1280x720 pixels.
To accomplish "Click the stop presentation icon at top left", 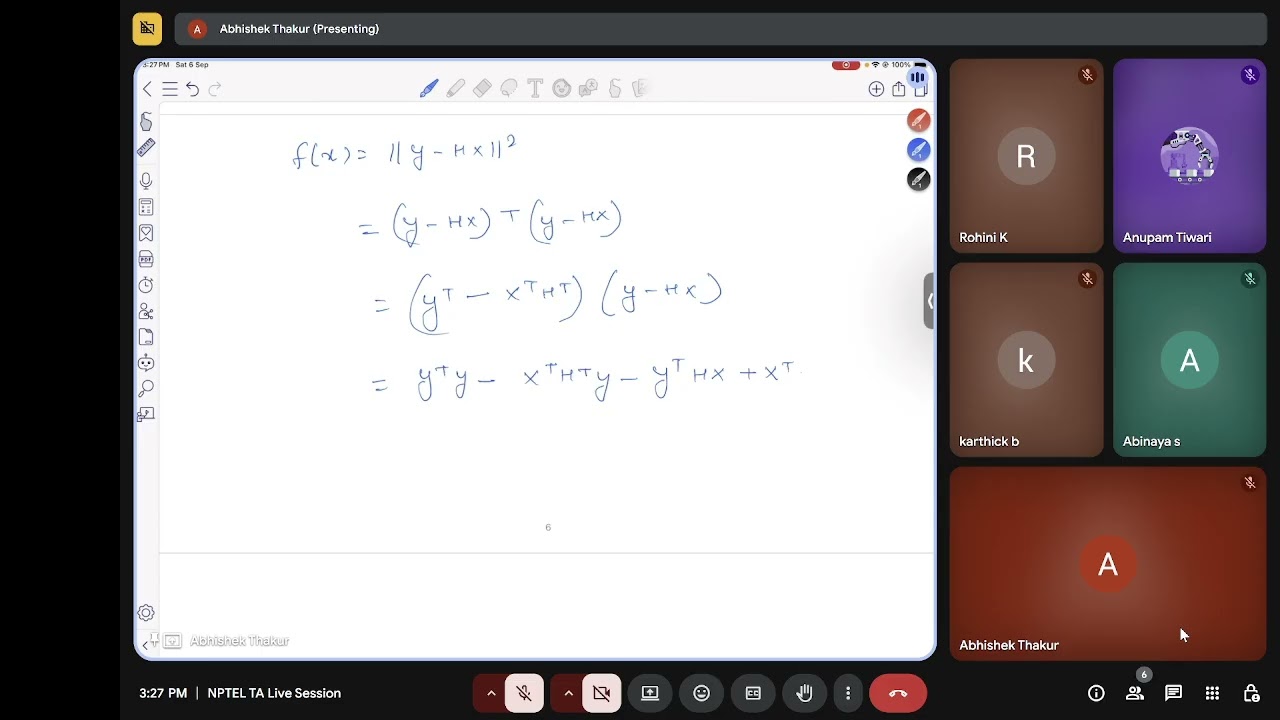I will click(x=147, y=29).
